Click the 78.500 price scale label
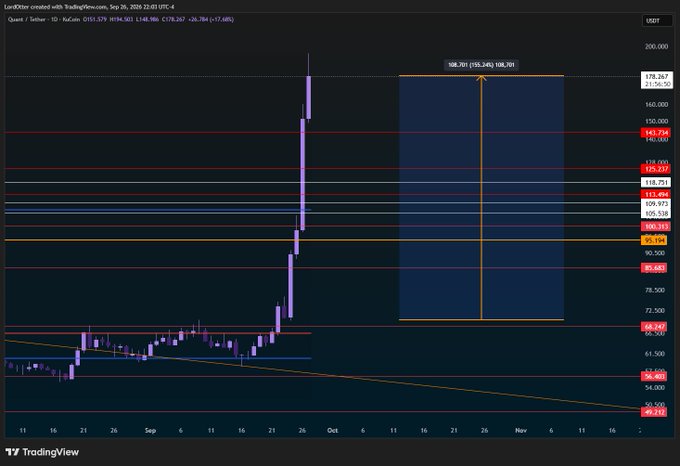 (x=655, y=290)
